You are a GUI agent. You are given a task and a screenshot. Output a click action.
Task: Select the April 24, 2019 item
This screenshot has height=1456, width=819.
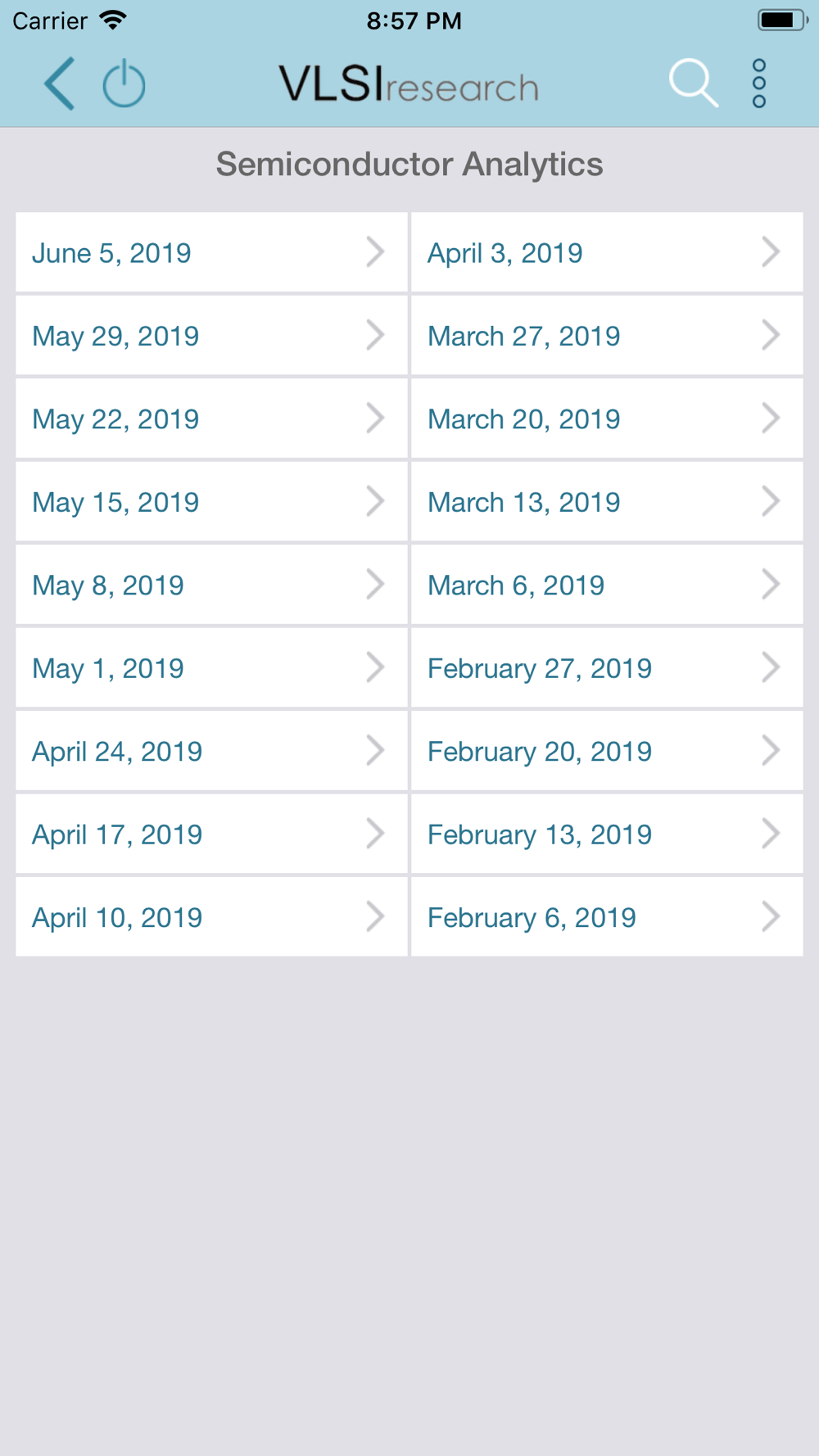[211, 751]
